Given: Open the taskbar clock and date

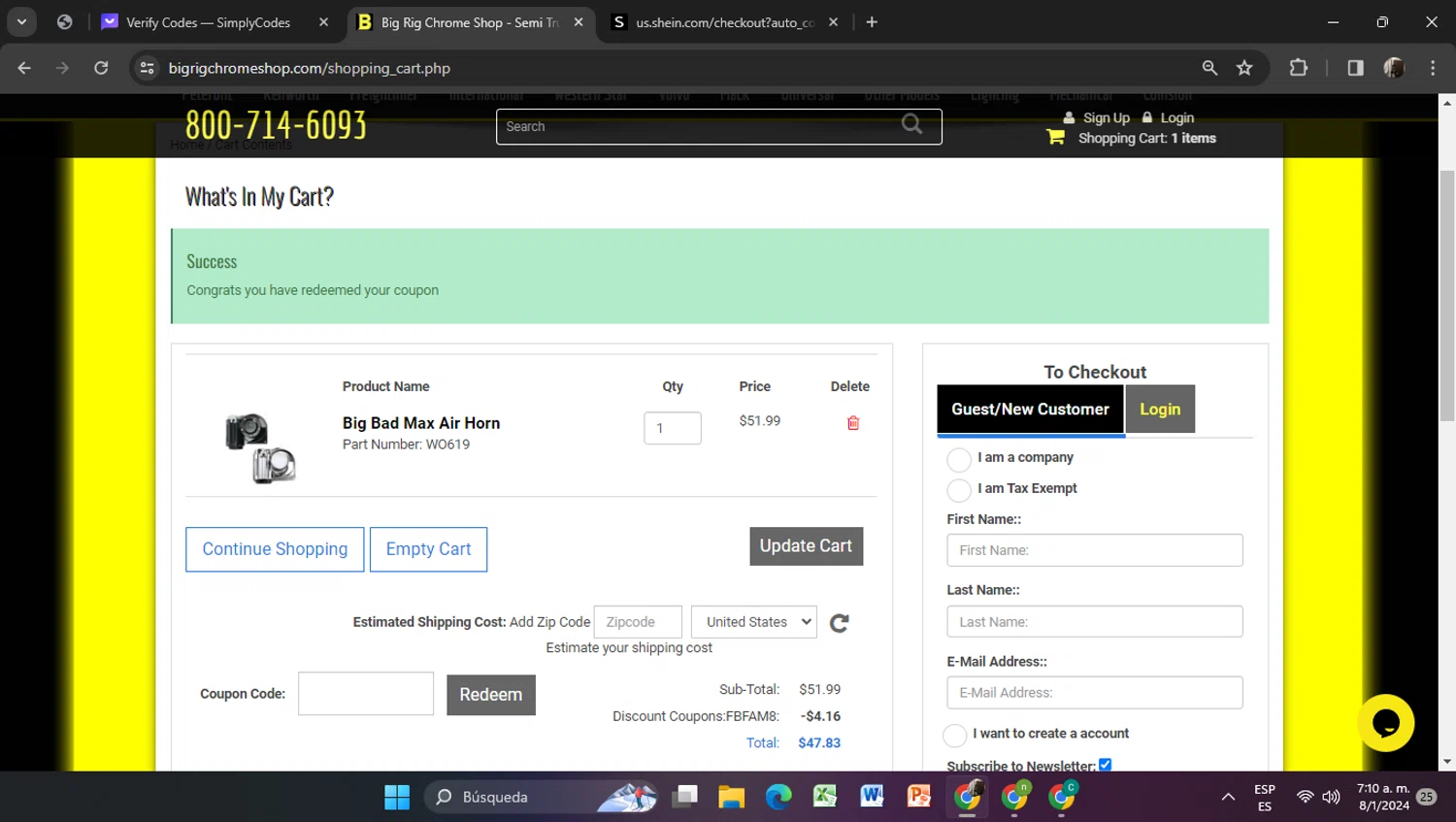Looking at the screenshot, I should tap(1383, 797).
